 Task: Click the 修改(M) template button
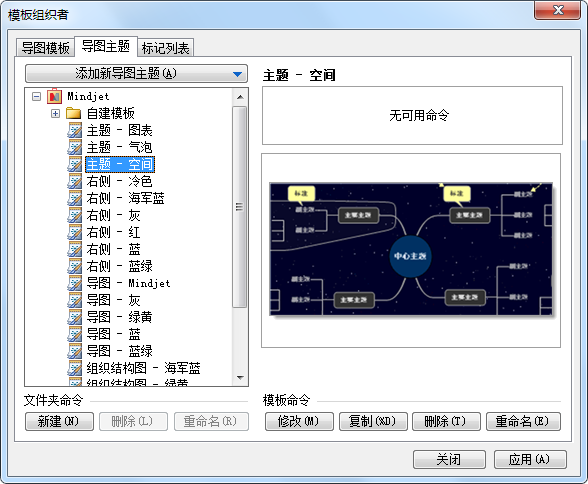(299, 421)
